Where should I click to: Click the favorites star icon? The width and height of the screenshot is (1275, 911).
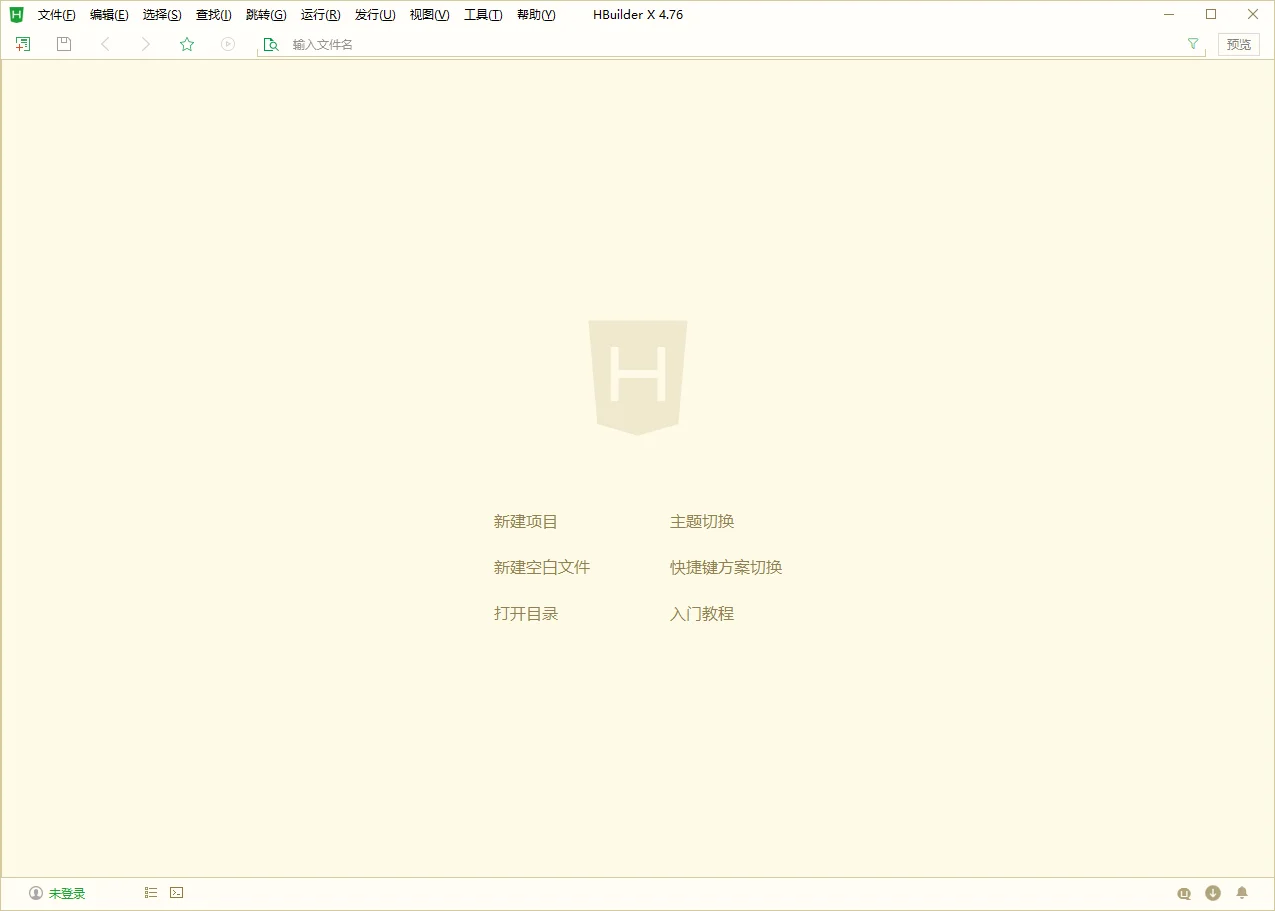pyautogui.click(x=187, y=44)
